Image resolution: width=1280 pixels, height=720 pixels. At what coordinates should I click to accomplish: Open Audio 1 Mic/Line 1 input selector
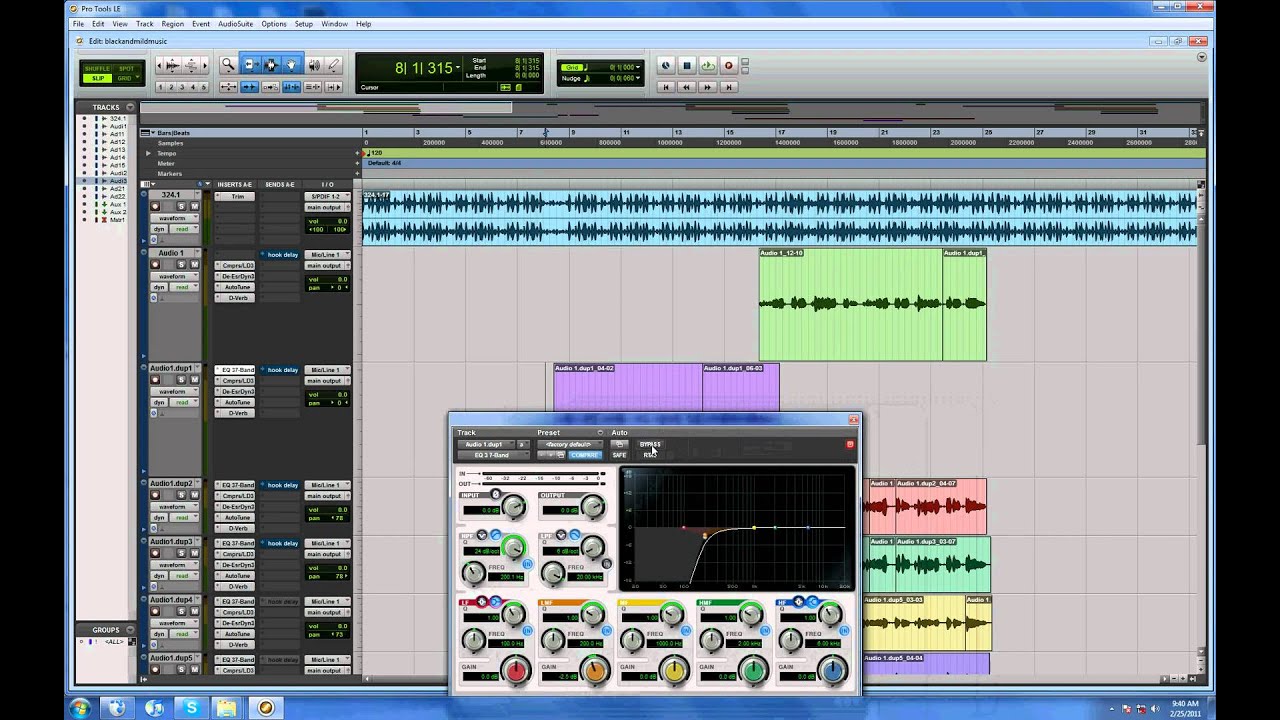click(x=328, y=255)
